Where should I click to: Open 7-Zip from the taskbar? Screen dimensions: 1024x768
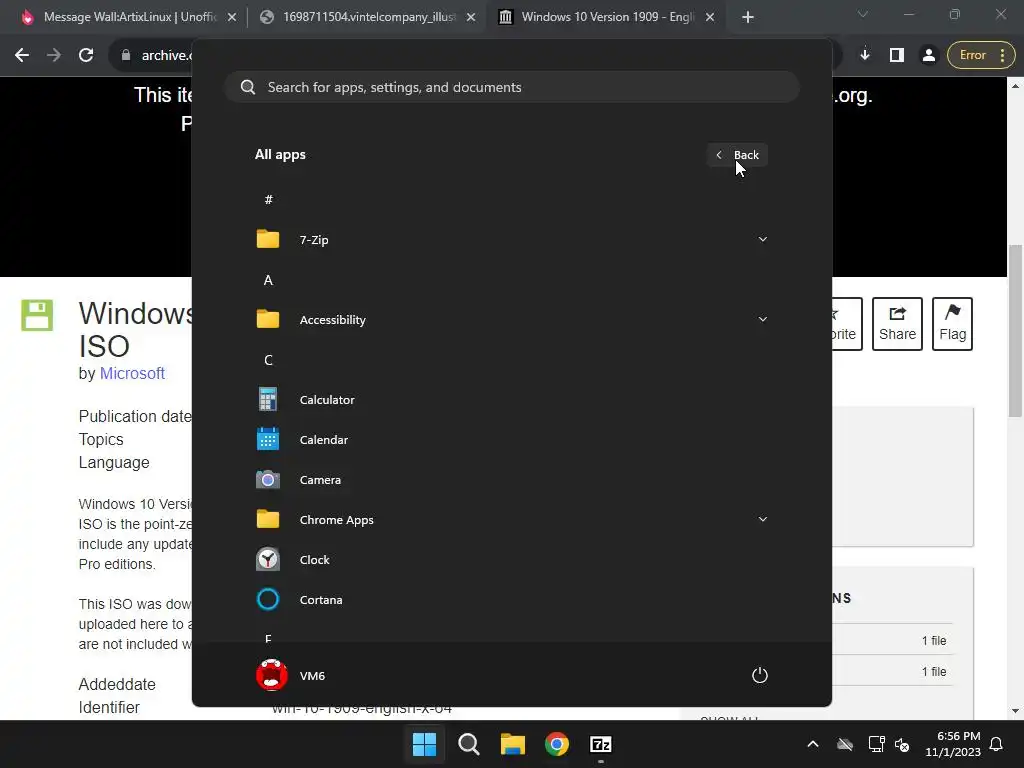pyautogui.click(x=601, y=744)
